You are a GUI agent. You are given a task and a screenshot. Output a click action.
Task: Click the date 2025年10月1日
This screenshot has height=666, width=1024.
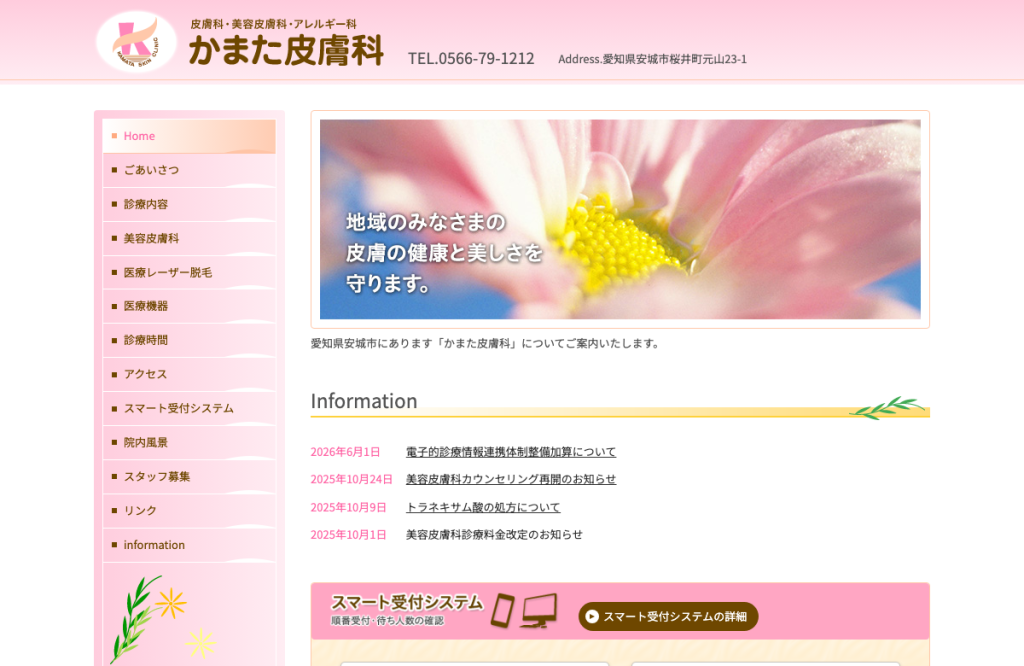[348, 535]
